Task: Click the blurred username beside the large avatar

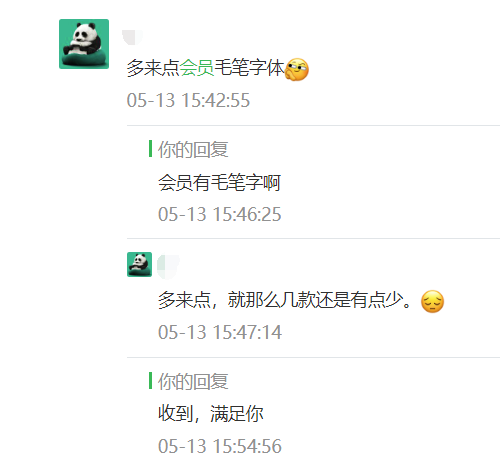Action: click(x=132, y=37)
